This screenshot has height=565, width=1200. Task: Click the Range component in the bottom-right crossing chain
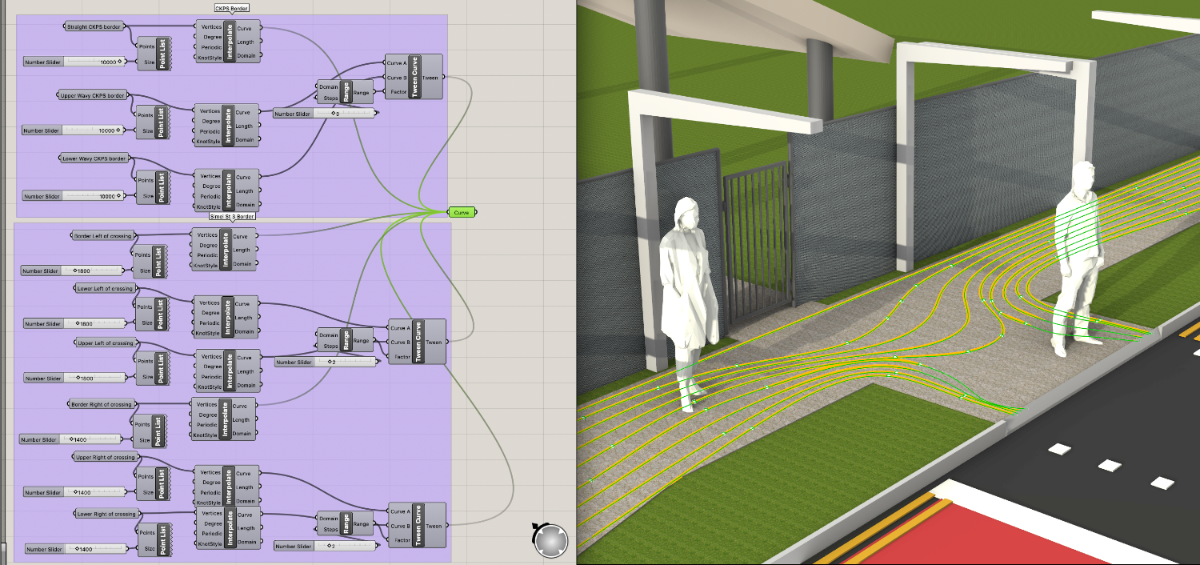[347, 525]
